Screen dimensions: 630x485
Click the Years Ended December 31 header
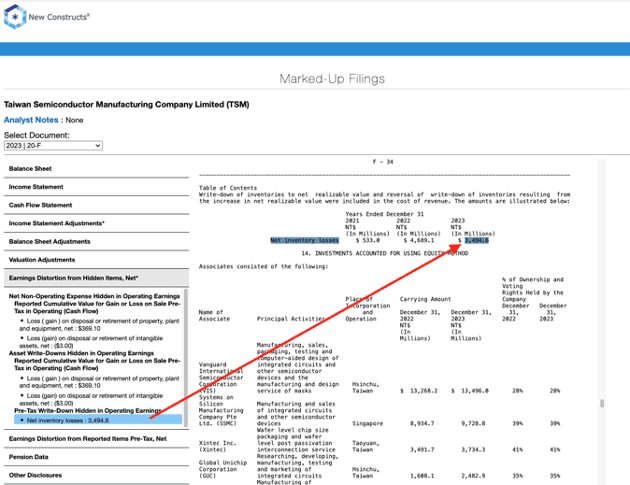pos(385,214)
